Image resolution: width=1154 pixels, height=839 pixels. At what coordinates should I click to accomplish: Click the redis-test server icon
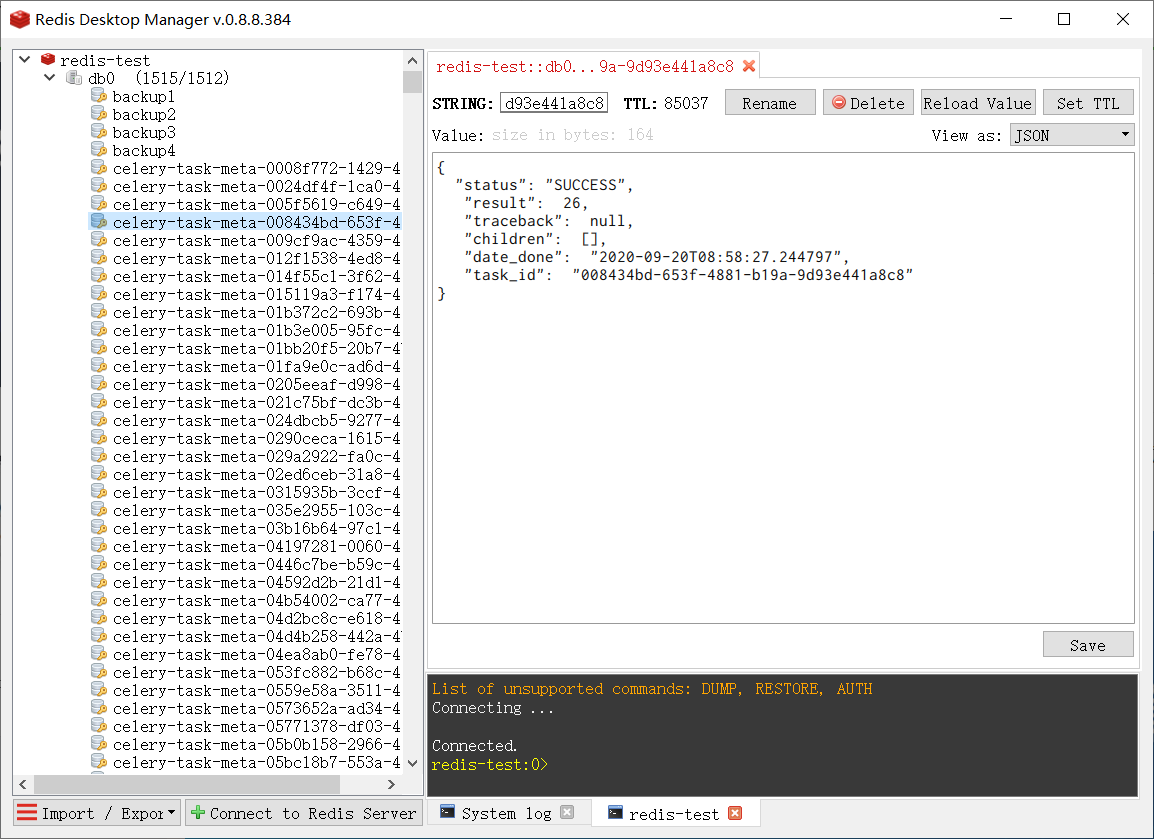[x=48, y=59]
